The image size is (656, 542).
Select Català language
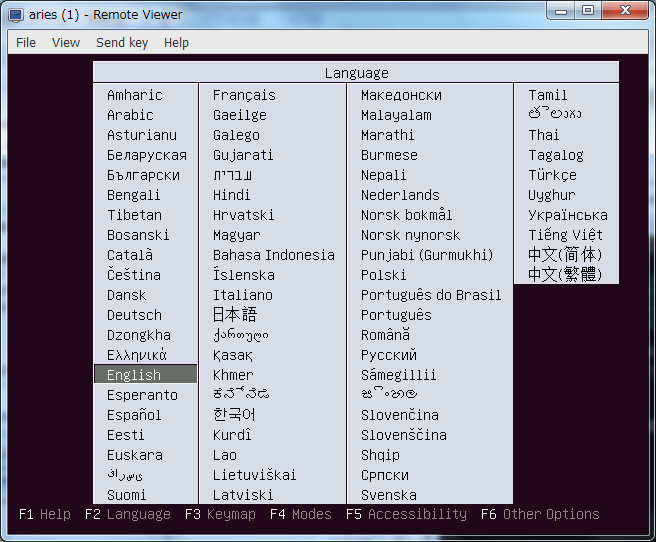coord(130,255)
